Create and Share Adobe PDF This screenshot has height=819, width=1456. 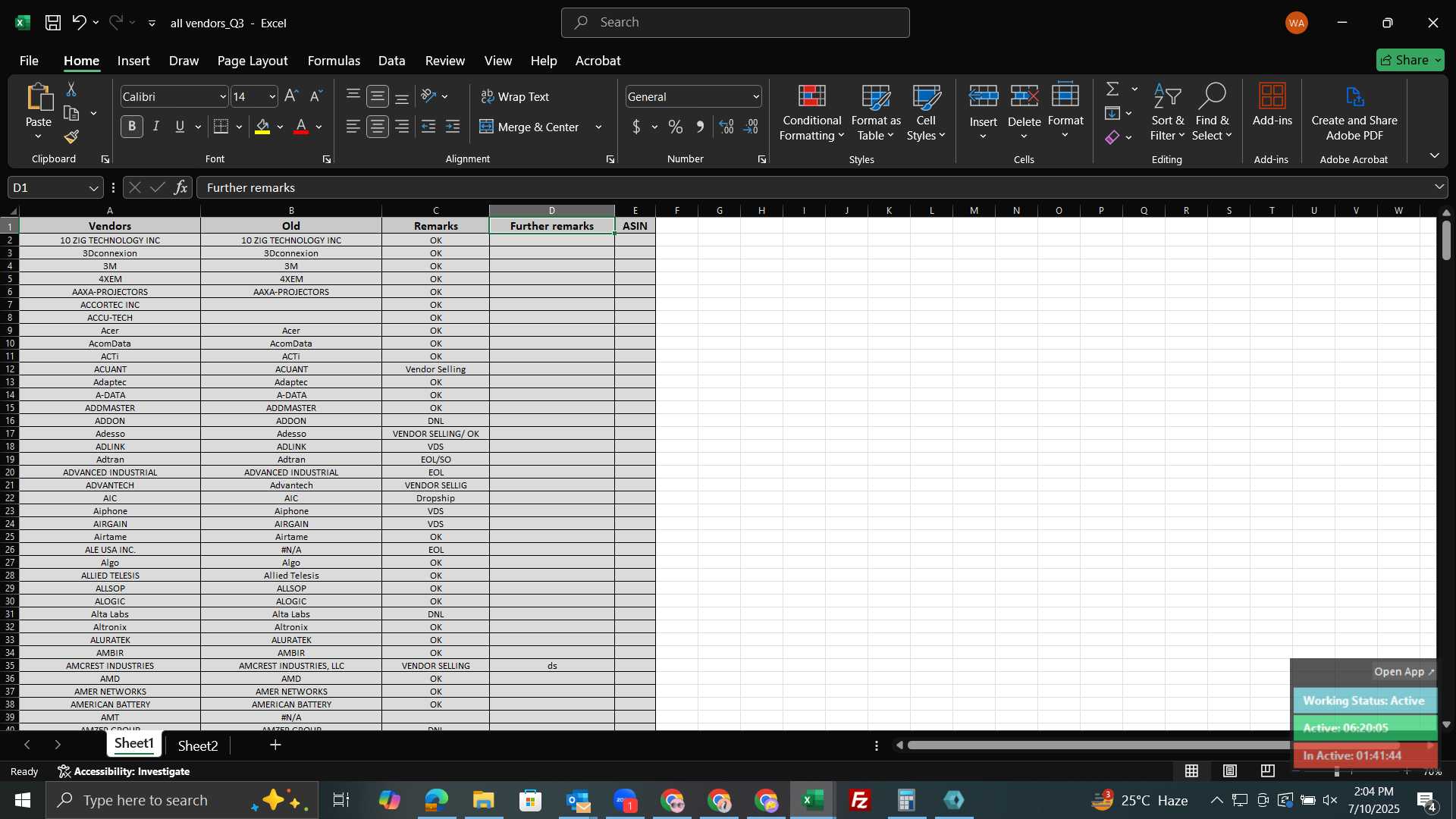pos(1354,112)
